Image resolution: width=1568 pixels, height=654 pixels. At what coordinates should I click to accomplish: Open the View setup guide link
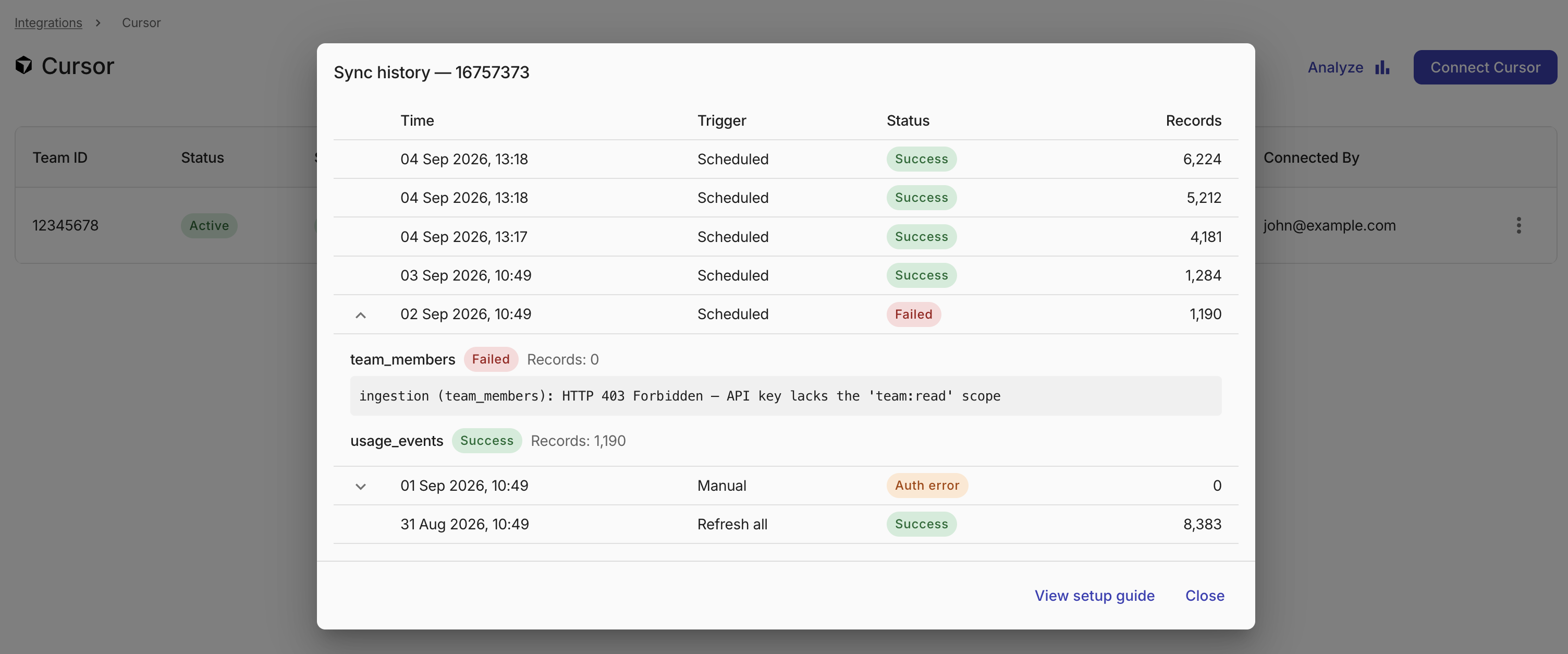coord(1095,596)
